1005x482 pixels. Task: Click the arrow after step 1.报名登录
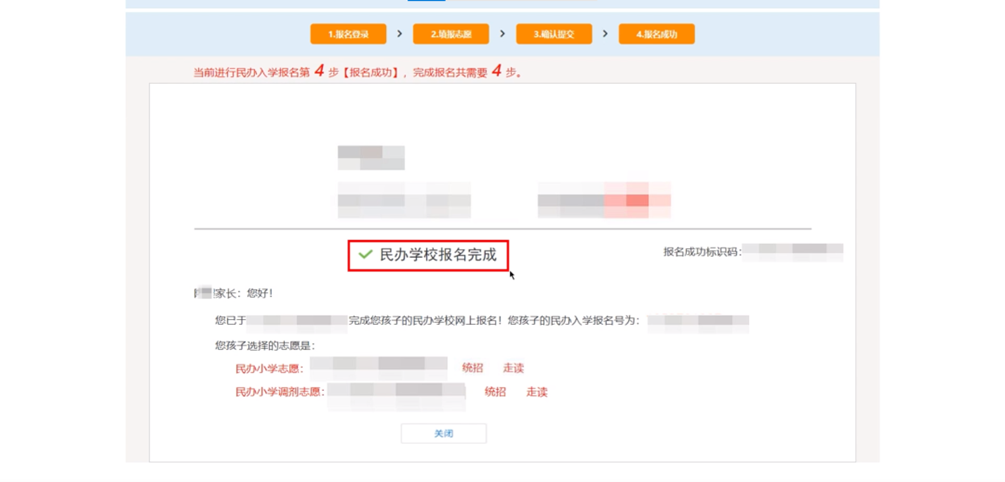point(400,34)
